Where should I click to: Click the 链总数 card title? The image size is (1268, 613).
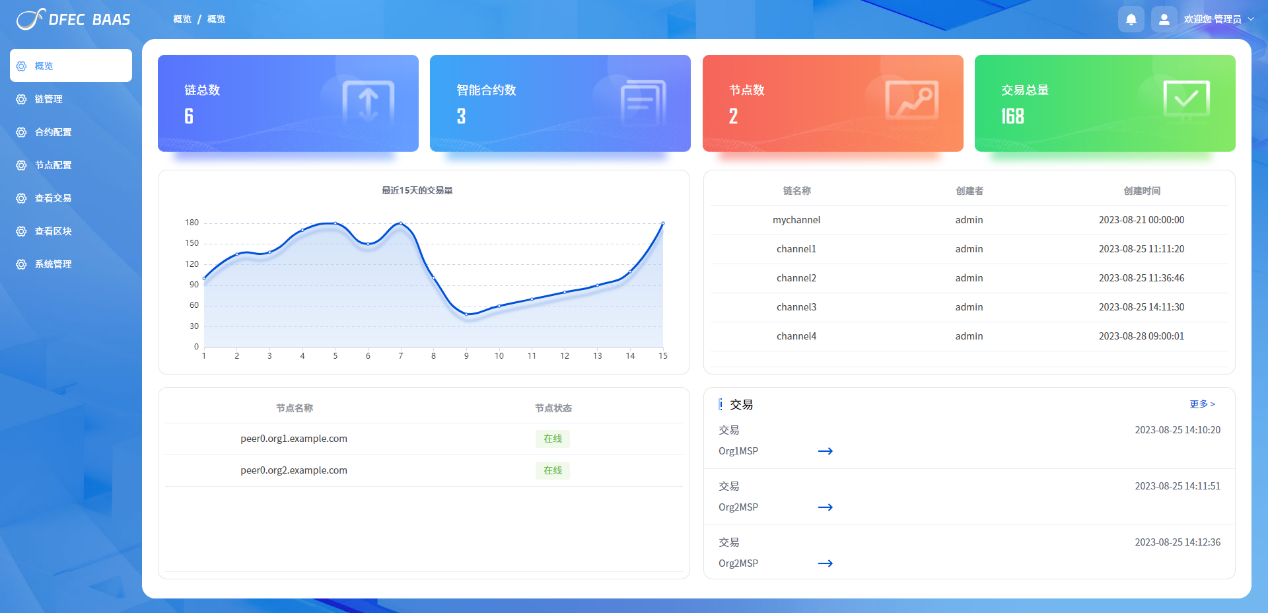point(202,90)
